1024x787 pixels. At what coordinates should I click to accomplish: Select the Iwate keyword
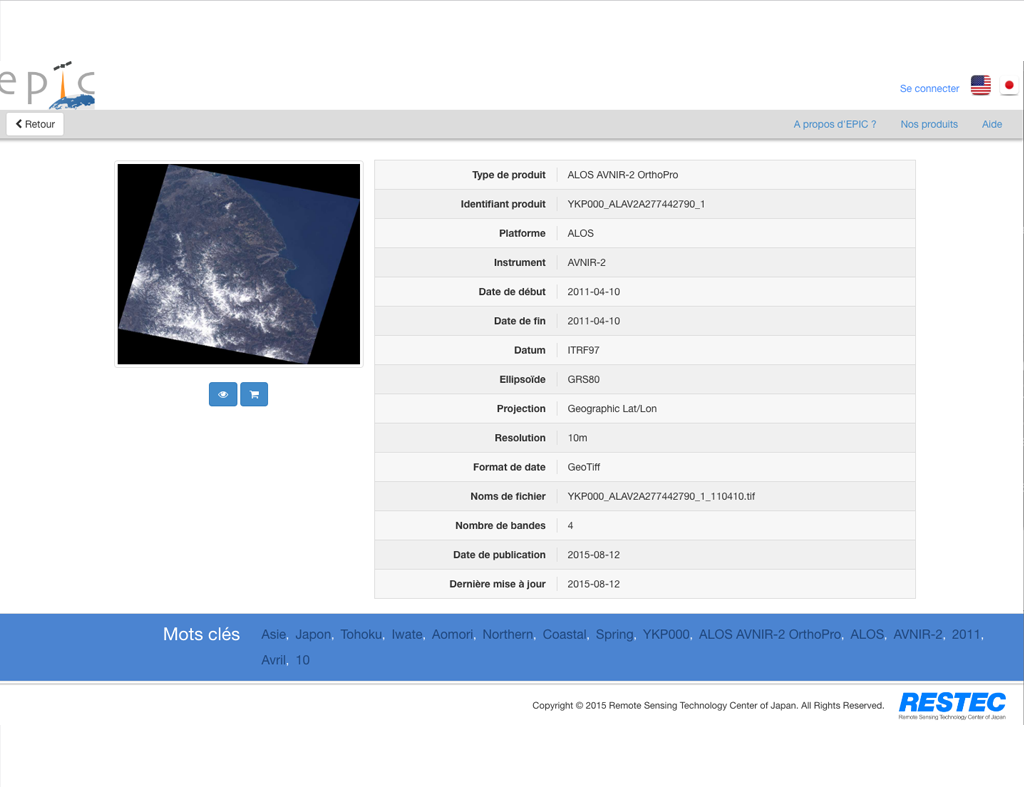[407, 634]
